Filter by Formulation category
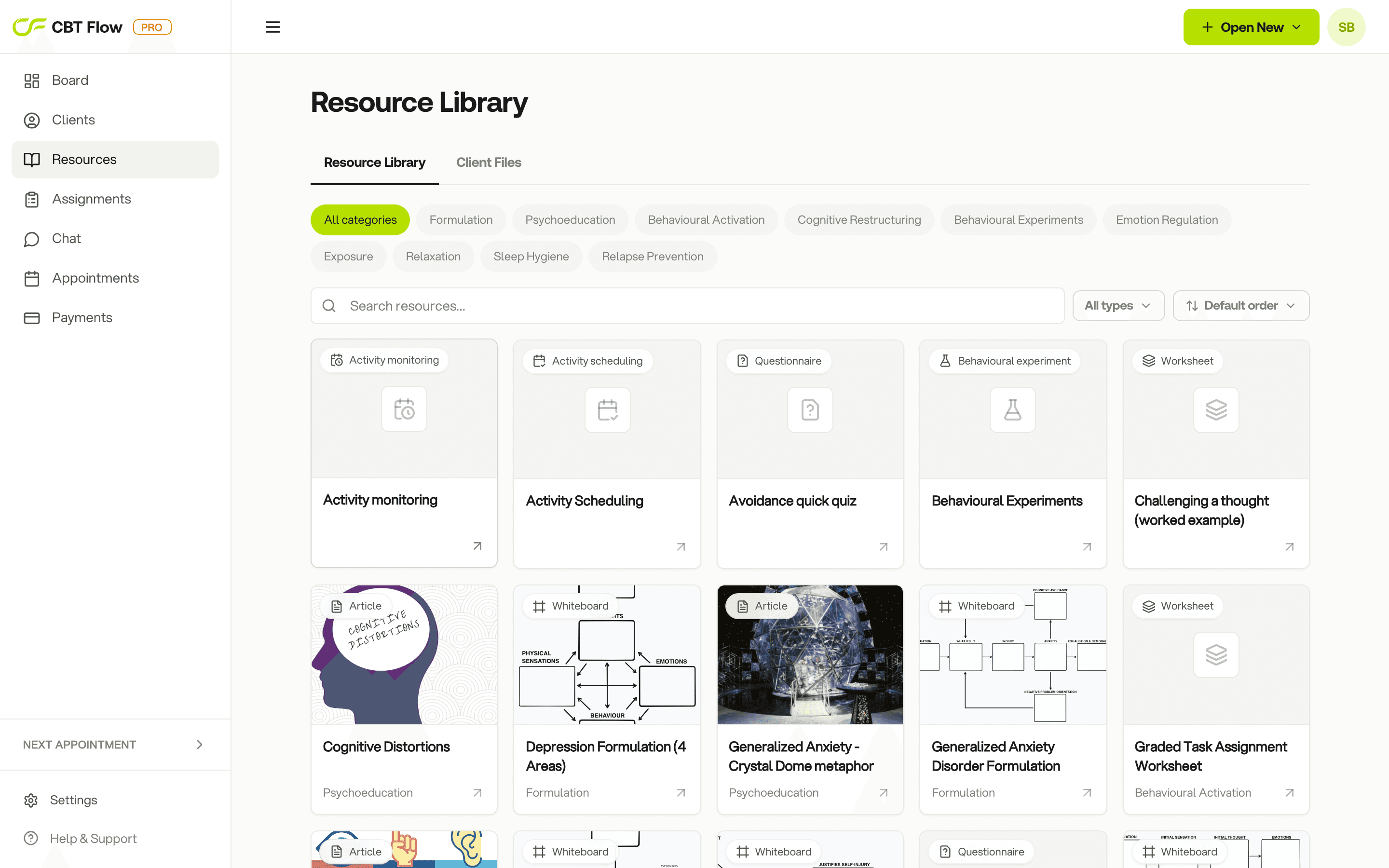The height and width of the screenshot is (868, 1389). tap(461, 220)
